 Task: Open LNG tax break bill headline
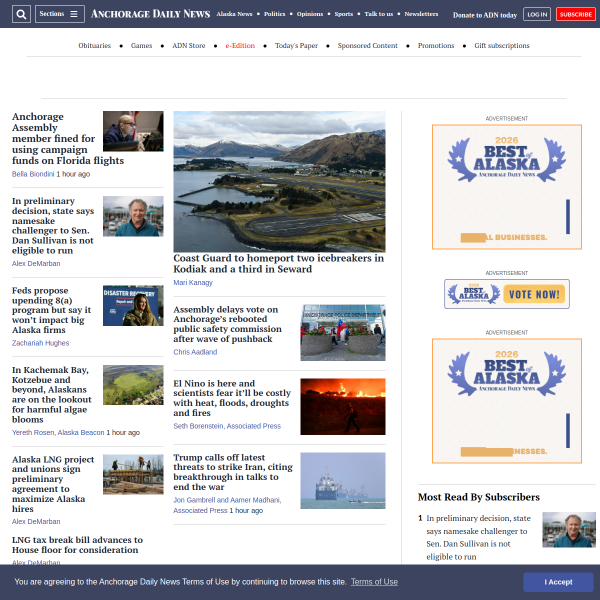click(77, 545)
